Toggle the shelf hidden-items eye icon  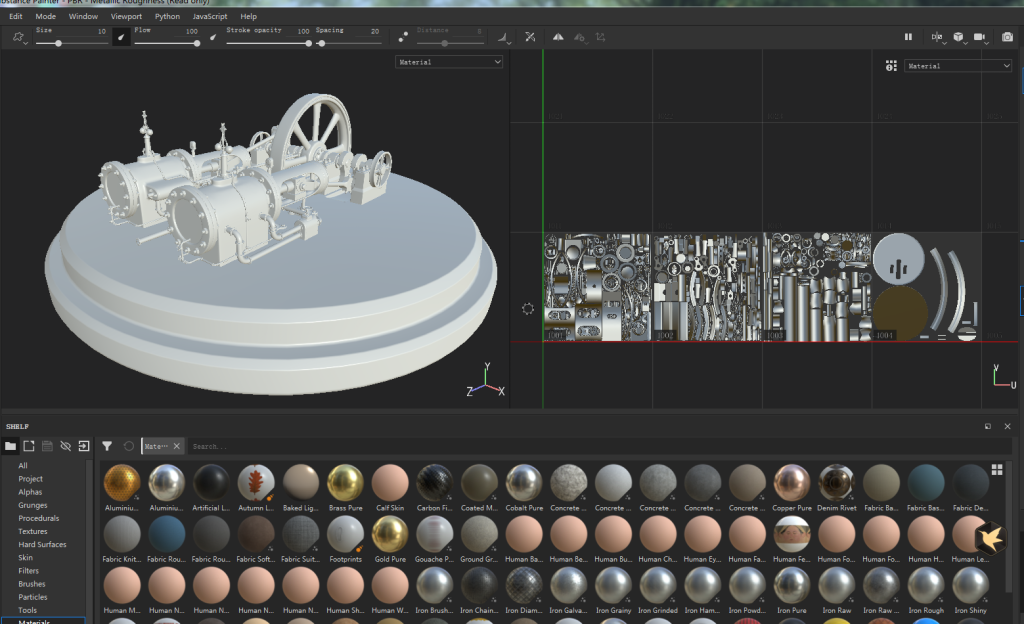pyautogui.click(x=65, y=446)
